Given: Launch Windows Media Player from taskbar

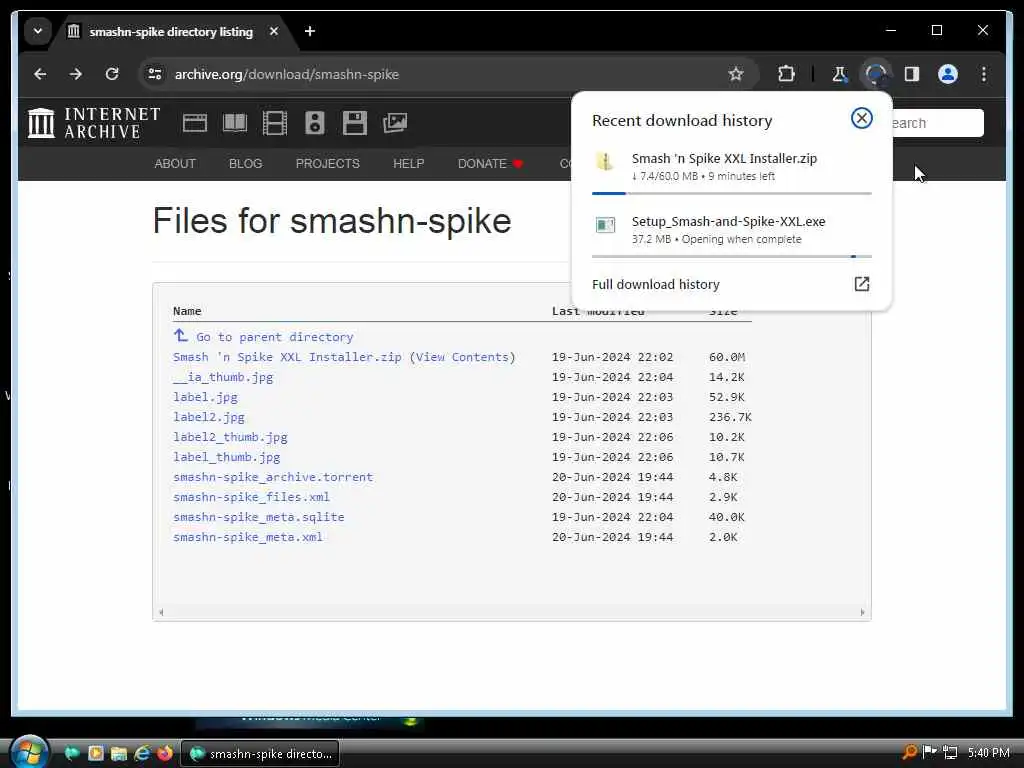Looking at the screenshot, I should point(95,754).
